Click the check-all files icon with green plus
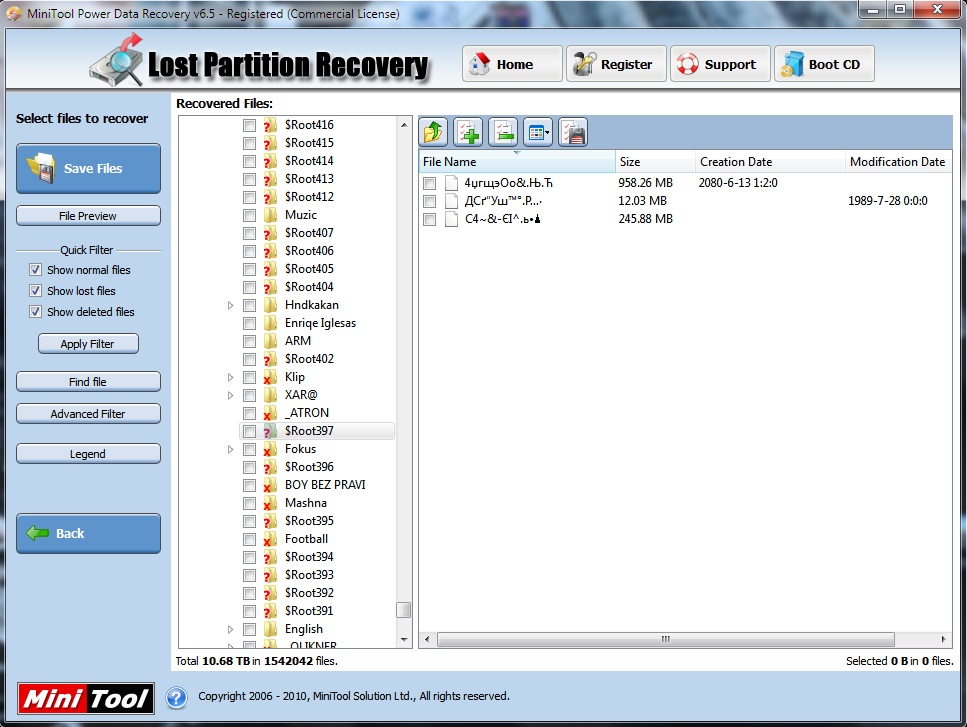 pos(469,132)
